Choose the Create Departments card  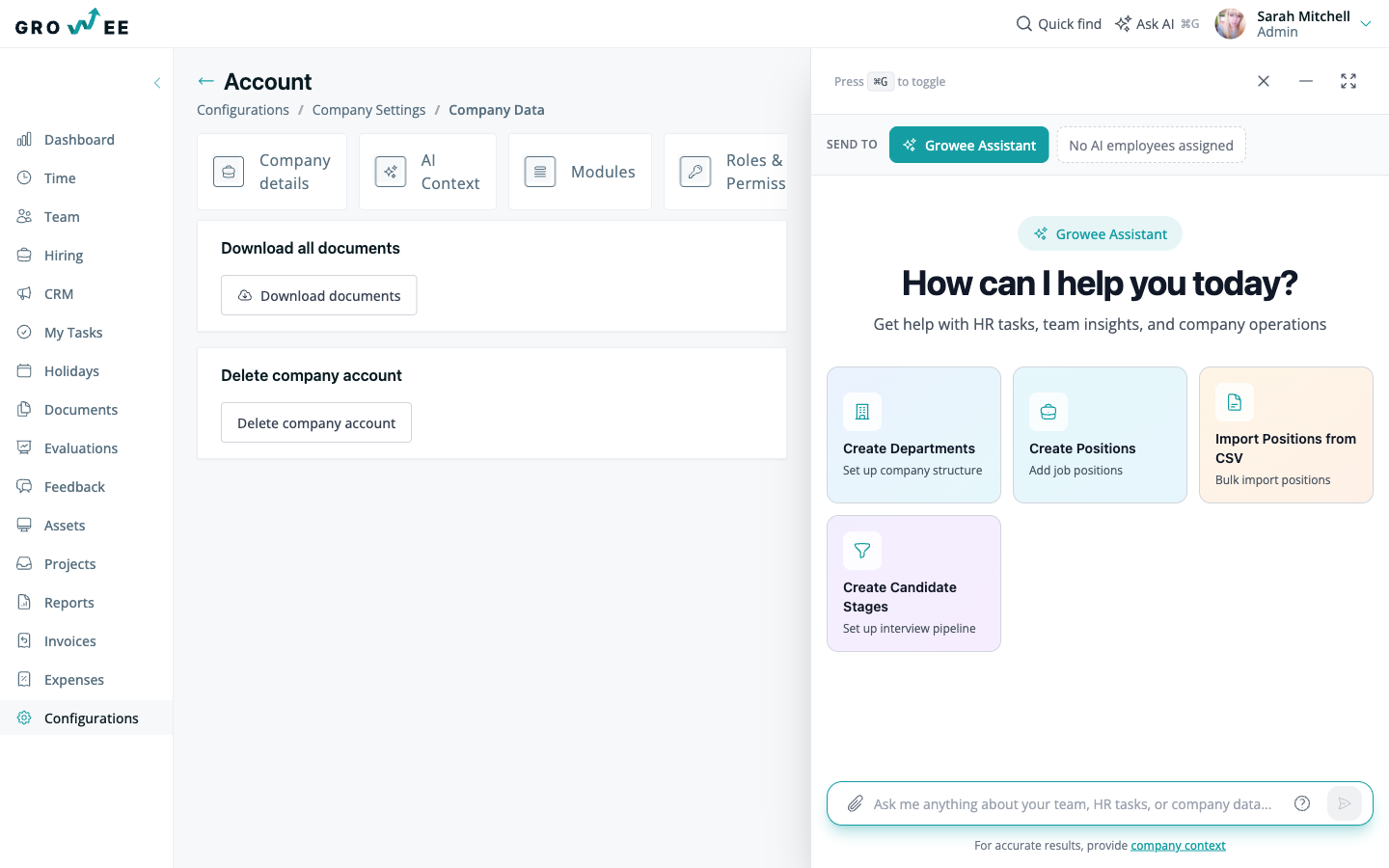point(913,435)
